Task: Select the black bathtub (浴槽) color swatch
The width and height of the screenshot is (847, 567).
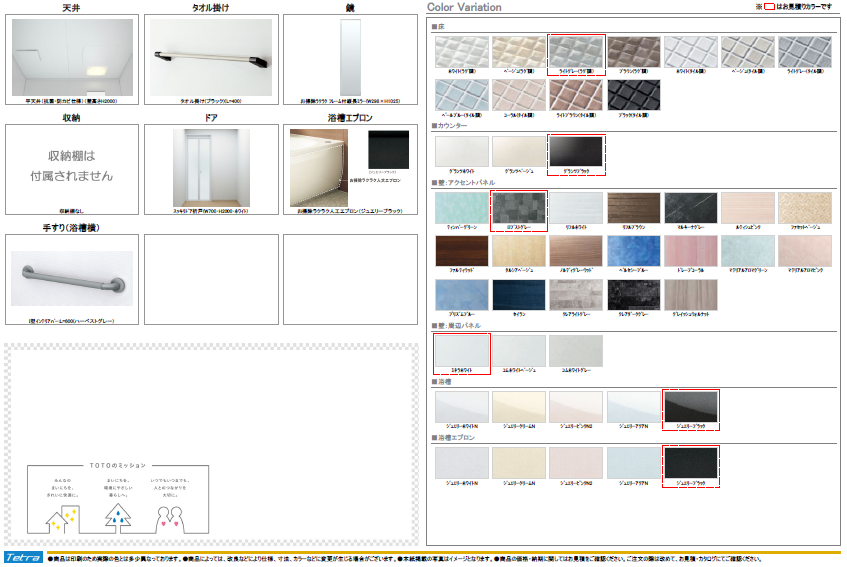Action: pyautogui.click(x=691, y=407)
